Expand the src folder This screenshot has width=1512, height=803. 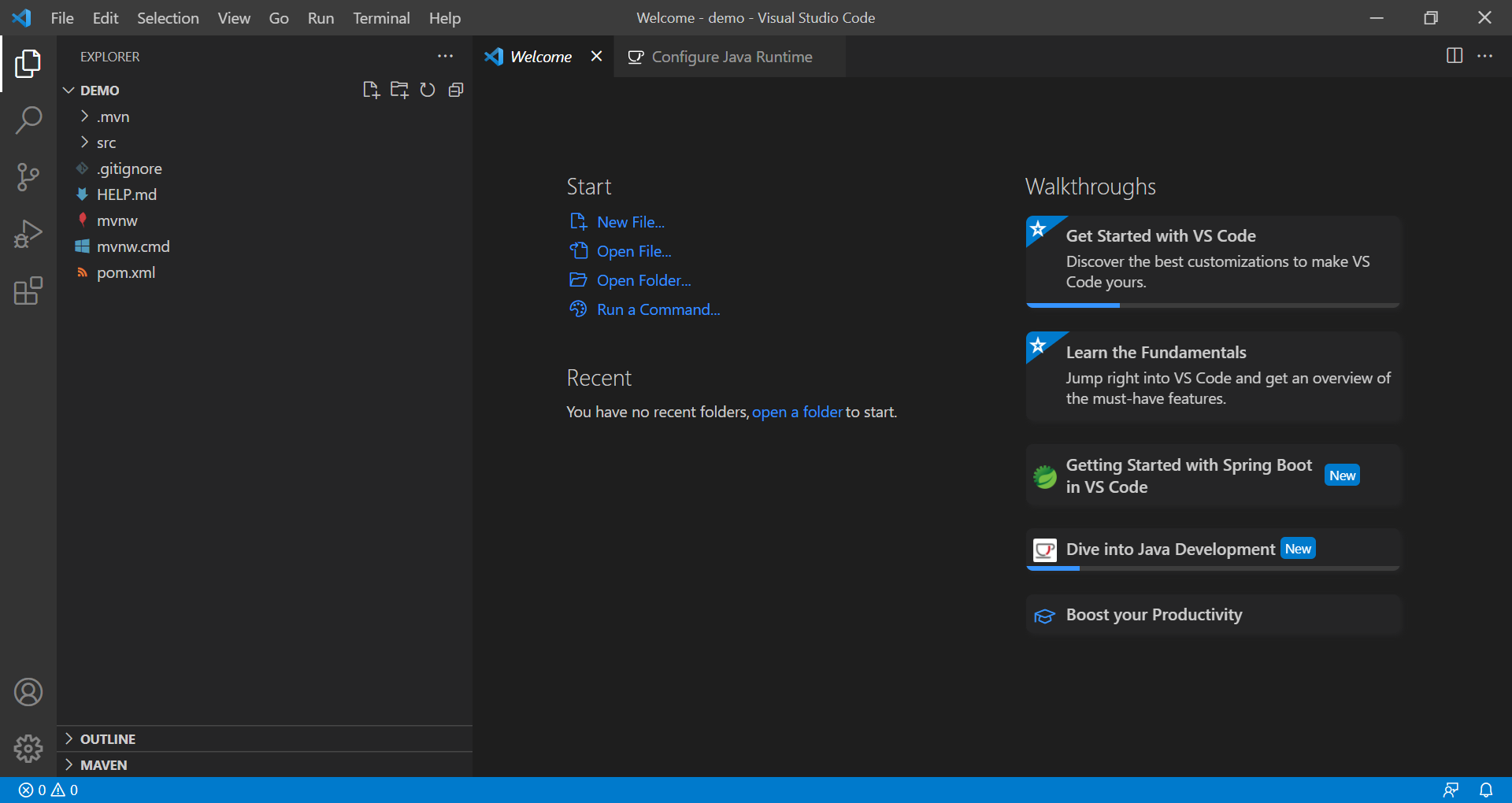[x=84, y=142]
